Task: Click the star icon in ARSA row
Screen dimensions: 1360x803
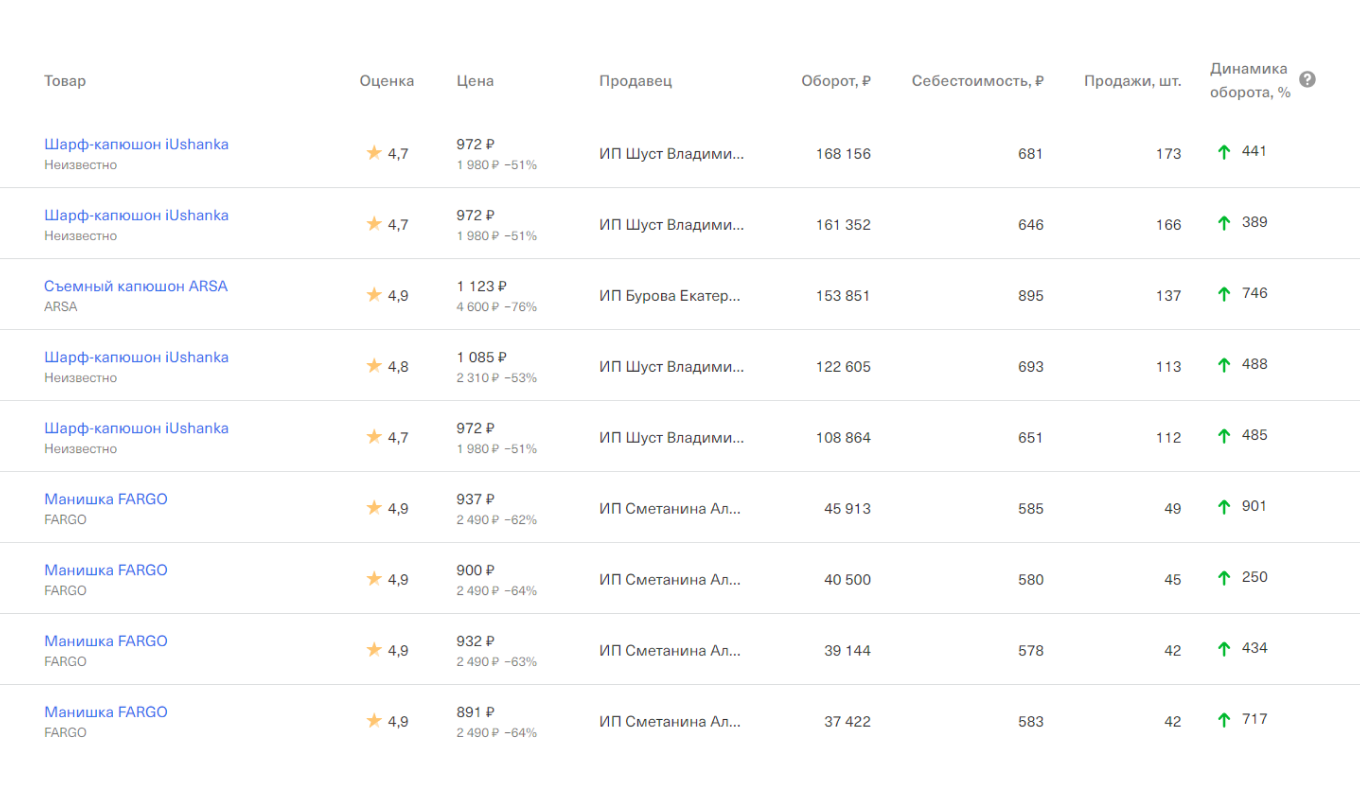Action: (374, 295)
